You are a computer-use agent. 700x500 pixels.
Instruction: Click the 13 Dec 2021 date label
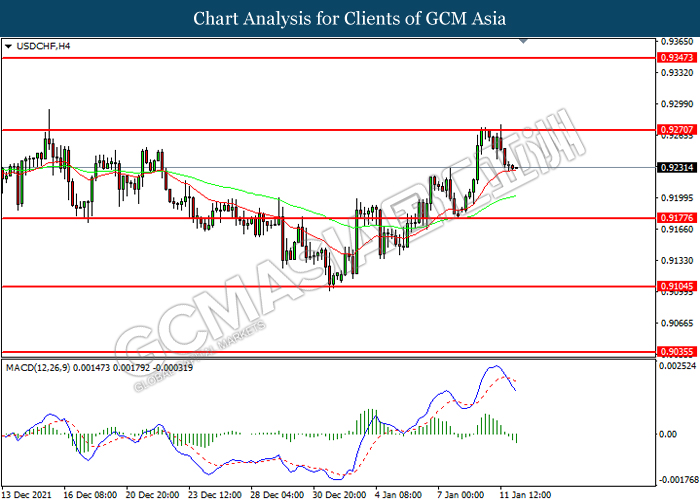(x=27, y=495)
